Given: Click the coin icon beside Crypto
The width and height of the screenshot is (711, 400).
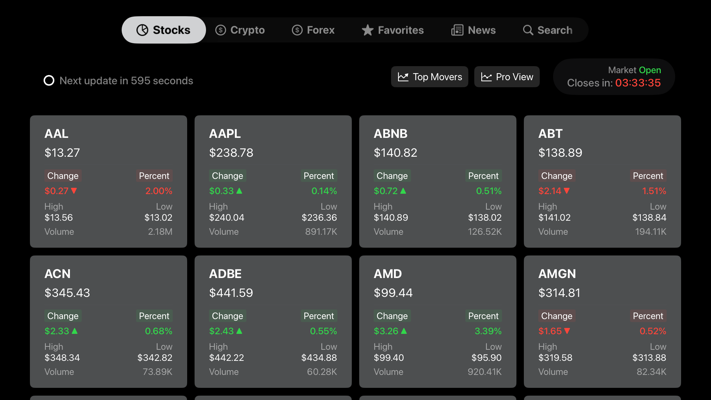Looking at the screenshot, I should click(x=220, y=30).
